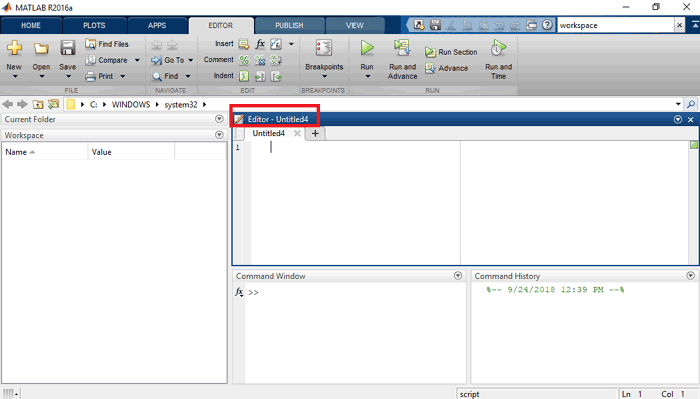
Task: Open Workspace panel actions menu
Action: click(x=219, y=135)
